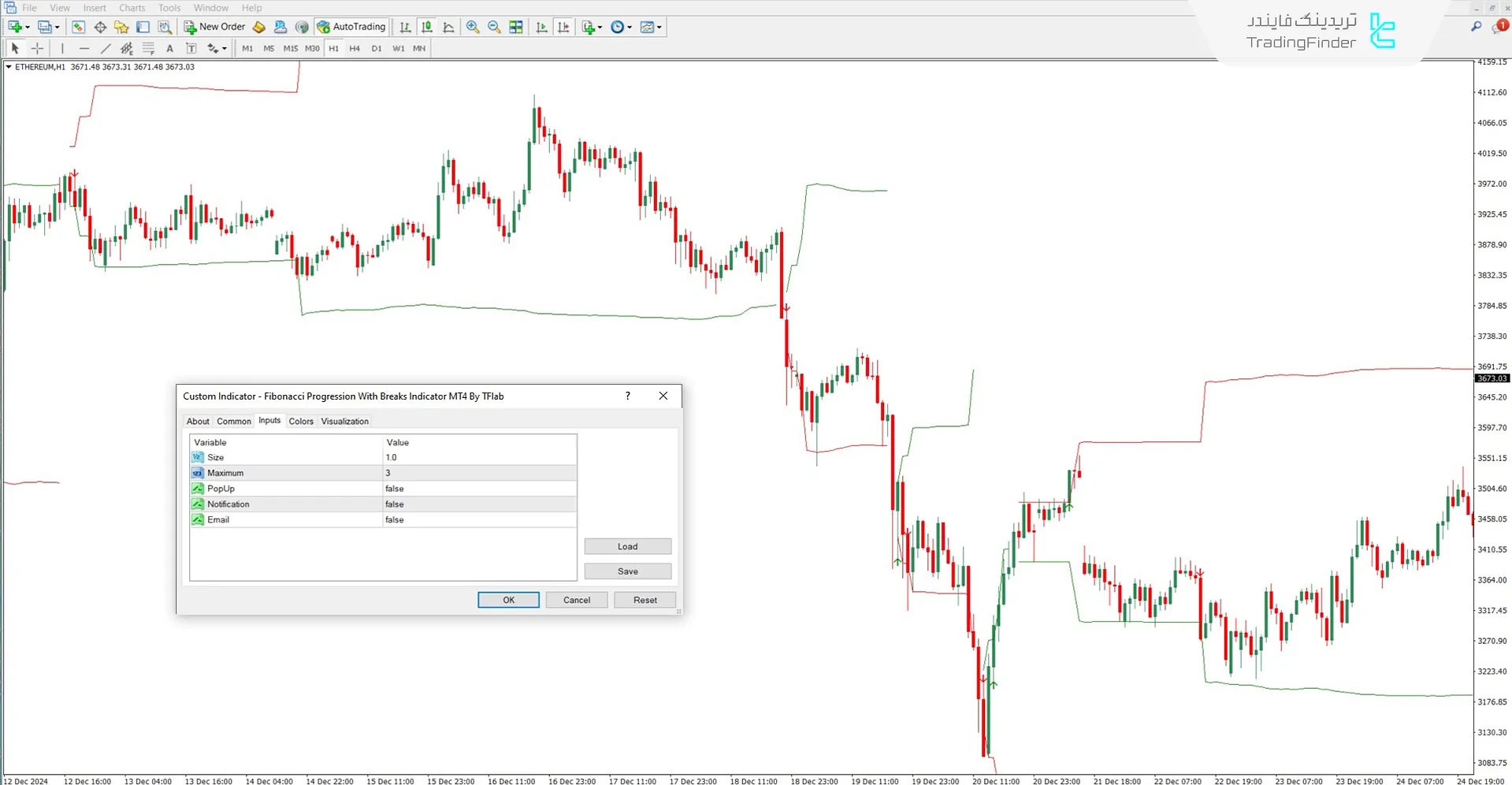Open the tile windows layout icon
Viewport: 1512px width, 785px height.
(516, 27)
